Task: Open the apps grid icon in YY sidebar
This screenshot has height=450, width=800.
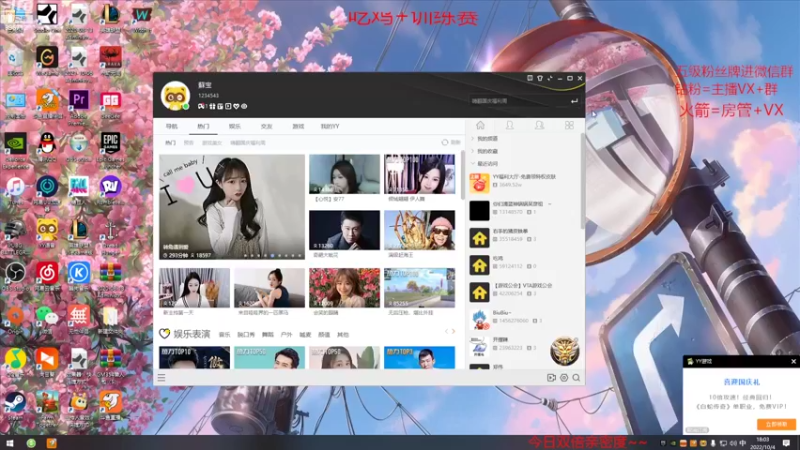Action: pyautogui.click(x=569, y=126)
